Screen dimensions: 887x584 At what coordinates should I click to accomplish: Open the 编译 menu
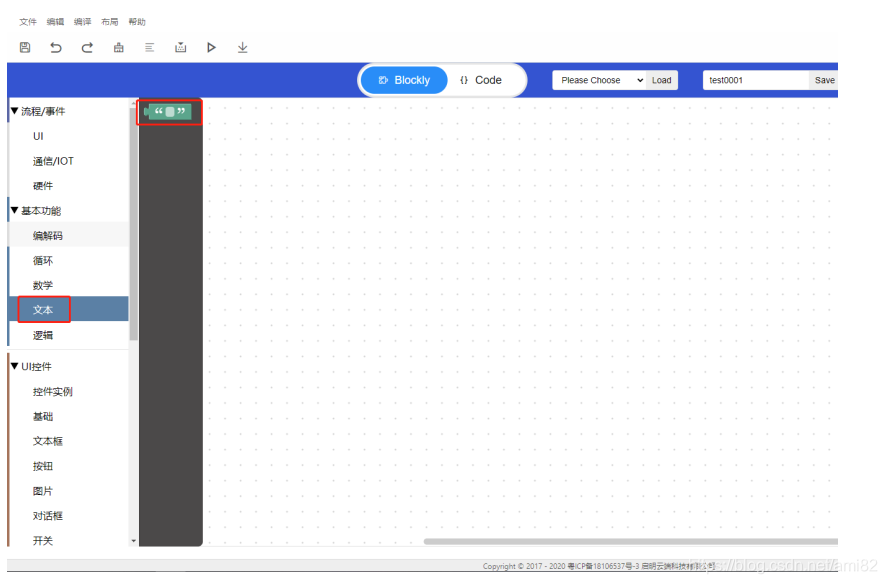(x=83, y=22)
